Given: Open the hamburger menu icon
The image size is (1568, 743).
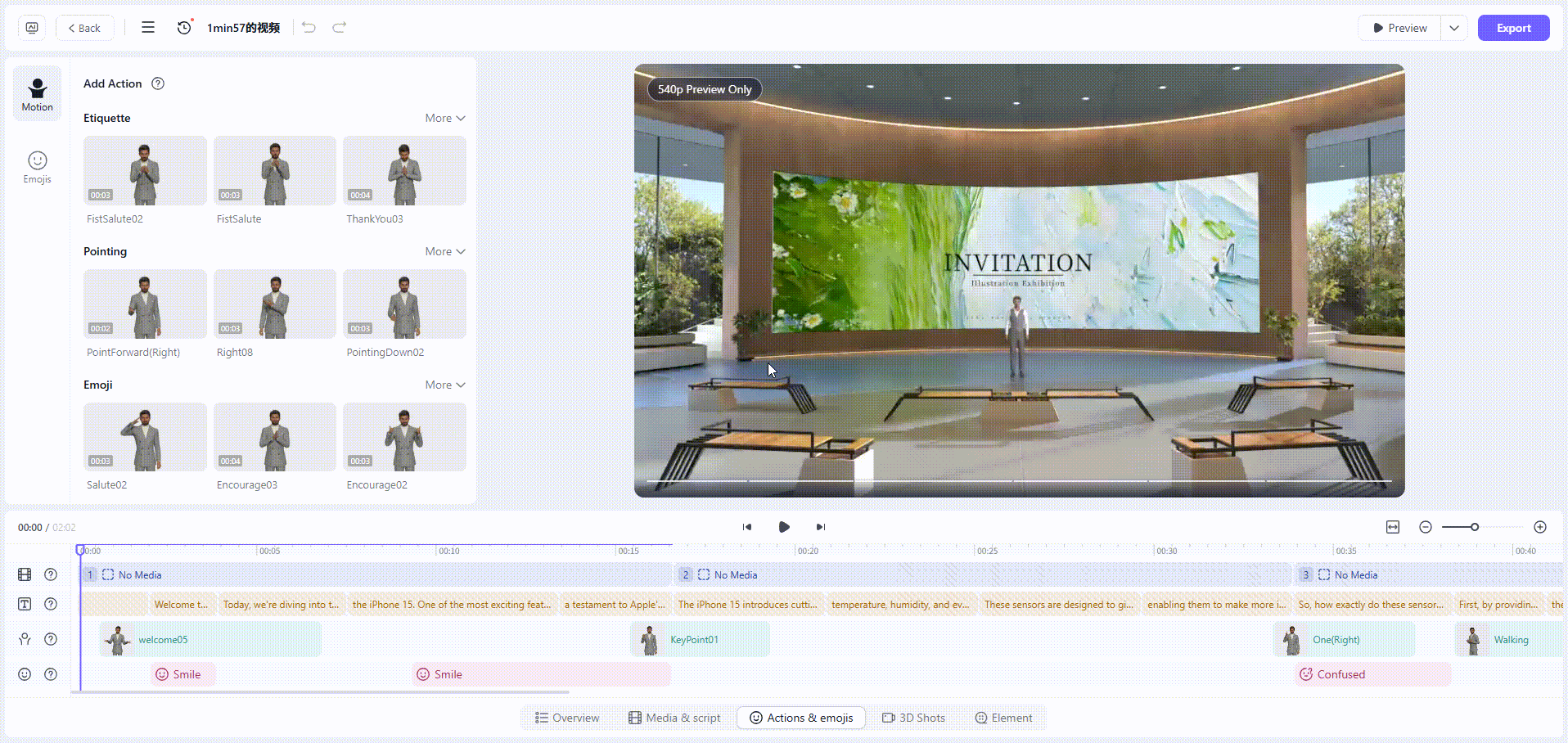Looking at the screenshot, I should coord(148,28).
